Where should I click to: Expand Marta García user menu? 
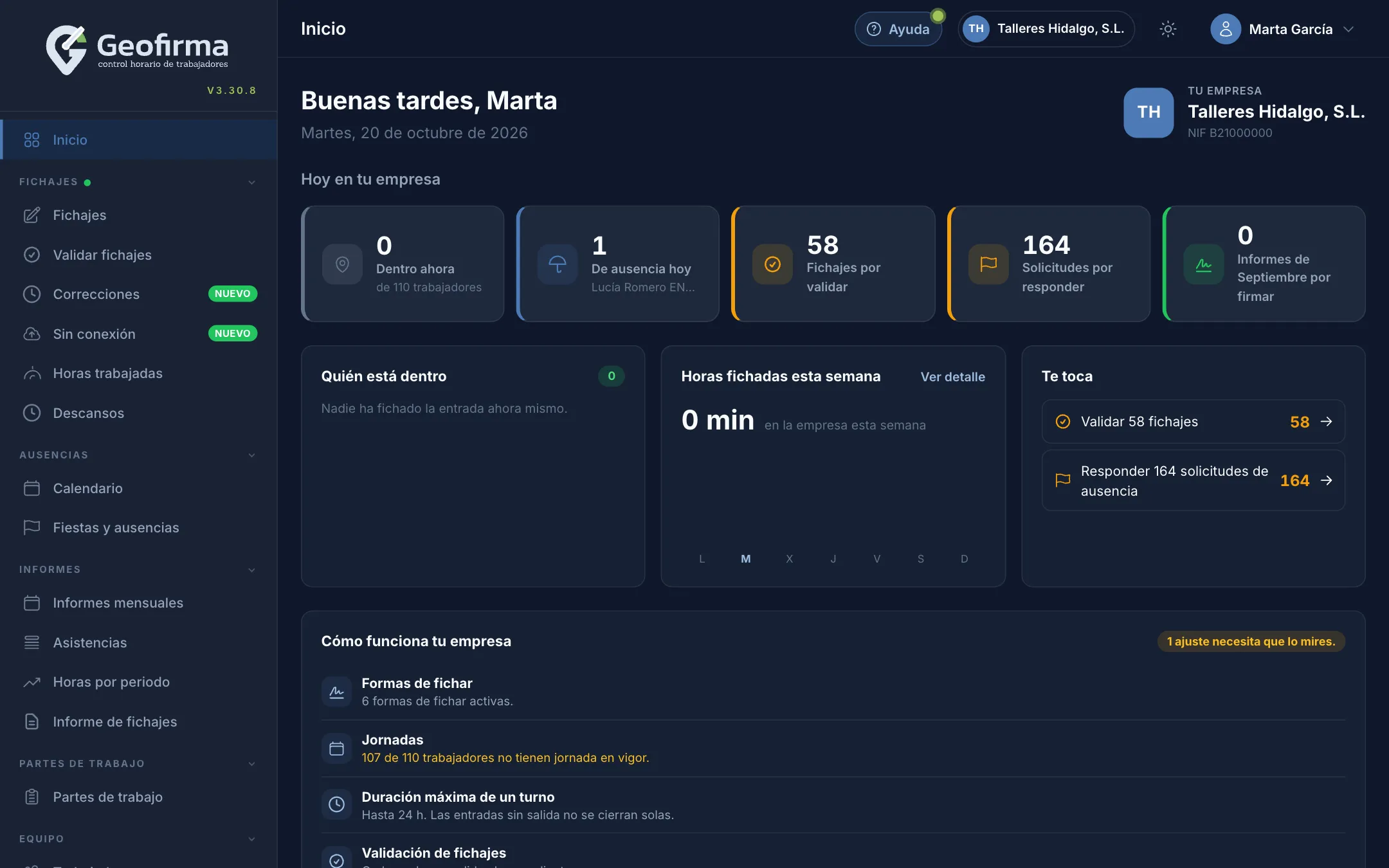coord(1283,29)
